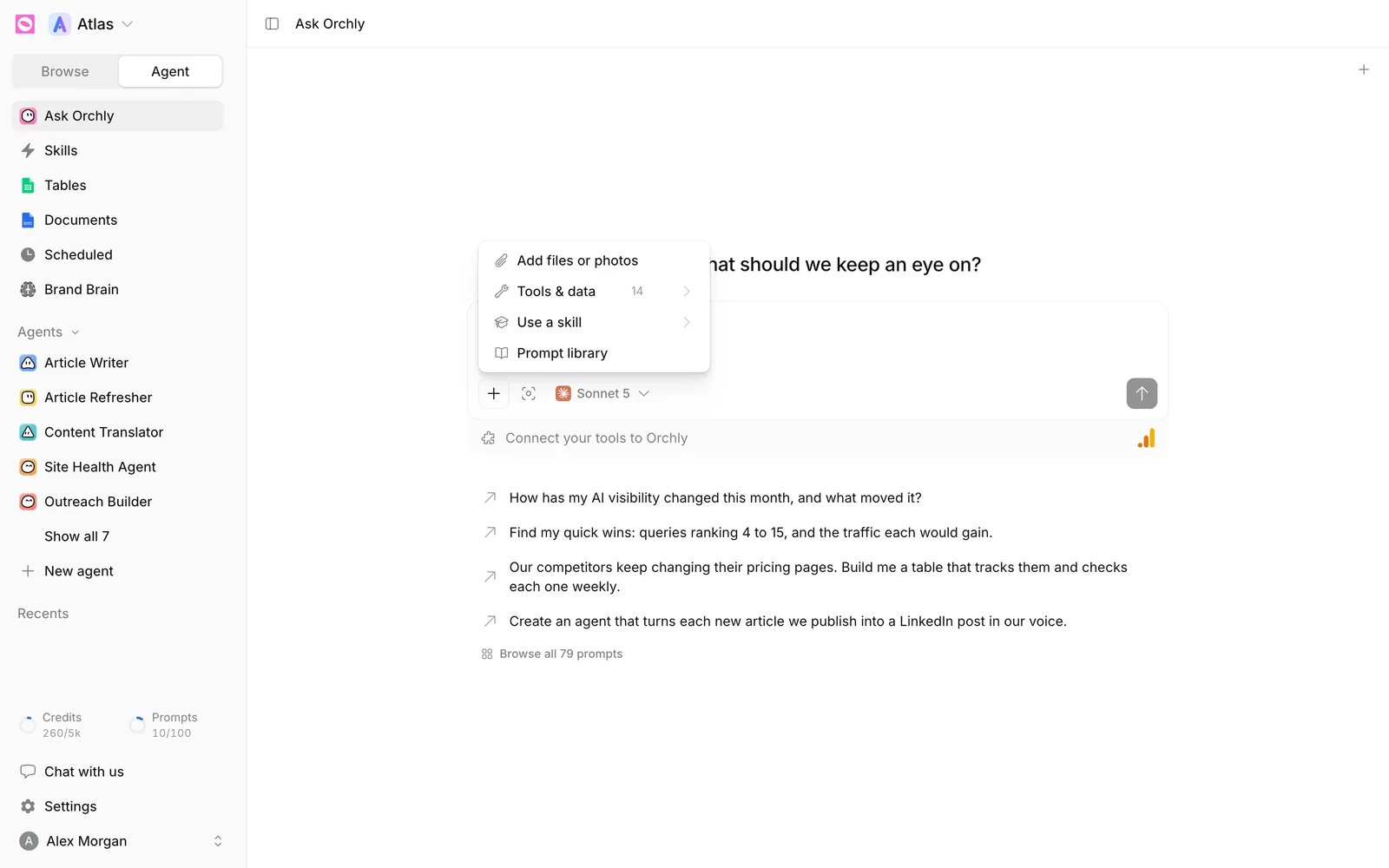Open the Sonnet 5 model dropdown

click(x=602, y=393)
